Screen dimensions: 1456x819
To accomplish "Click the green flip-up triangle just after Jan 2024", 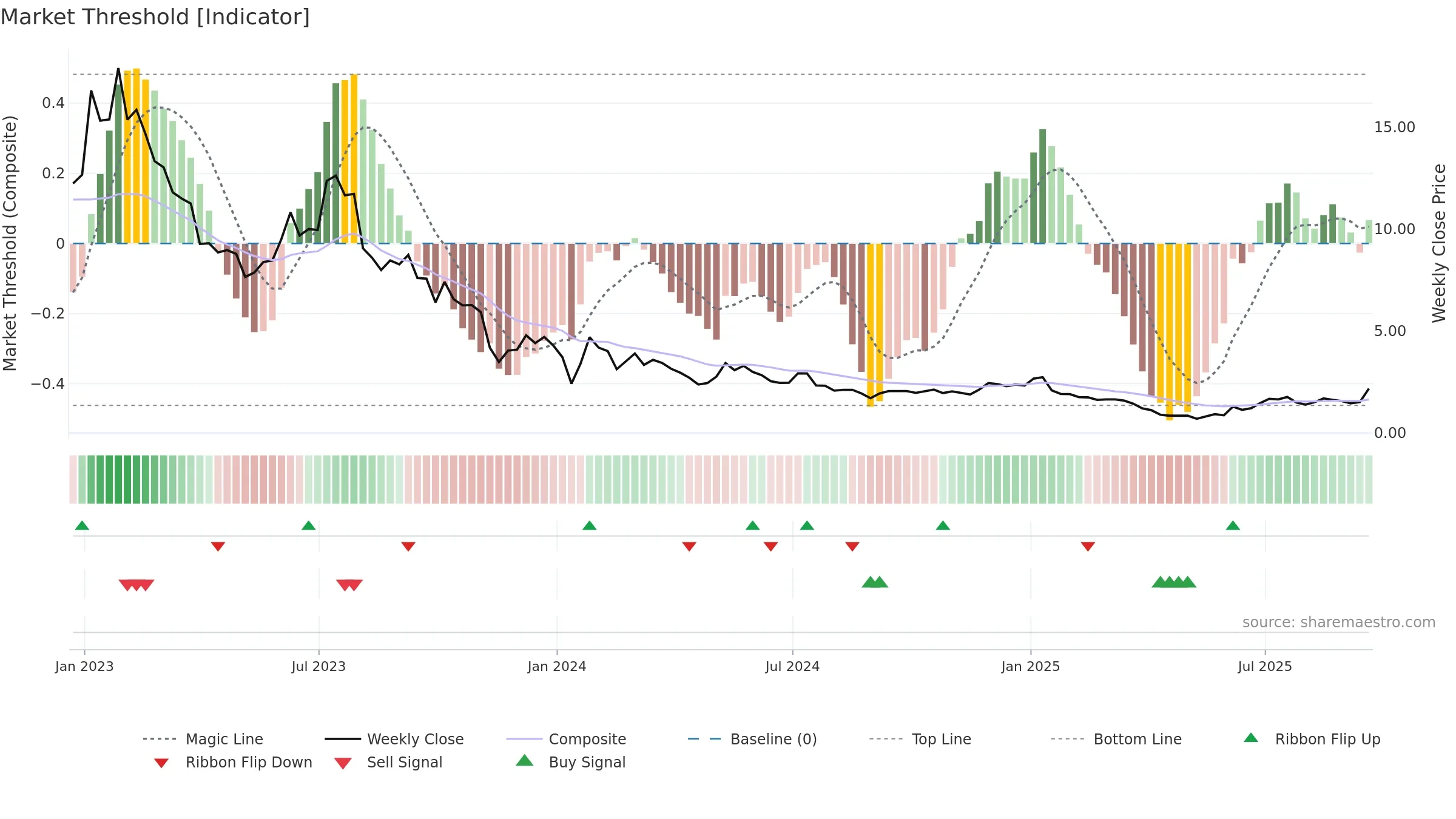I will pos(589,525).
